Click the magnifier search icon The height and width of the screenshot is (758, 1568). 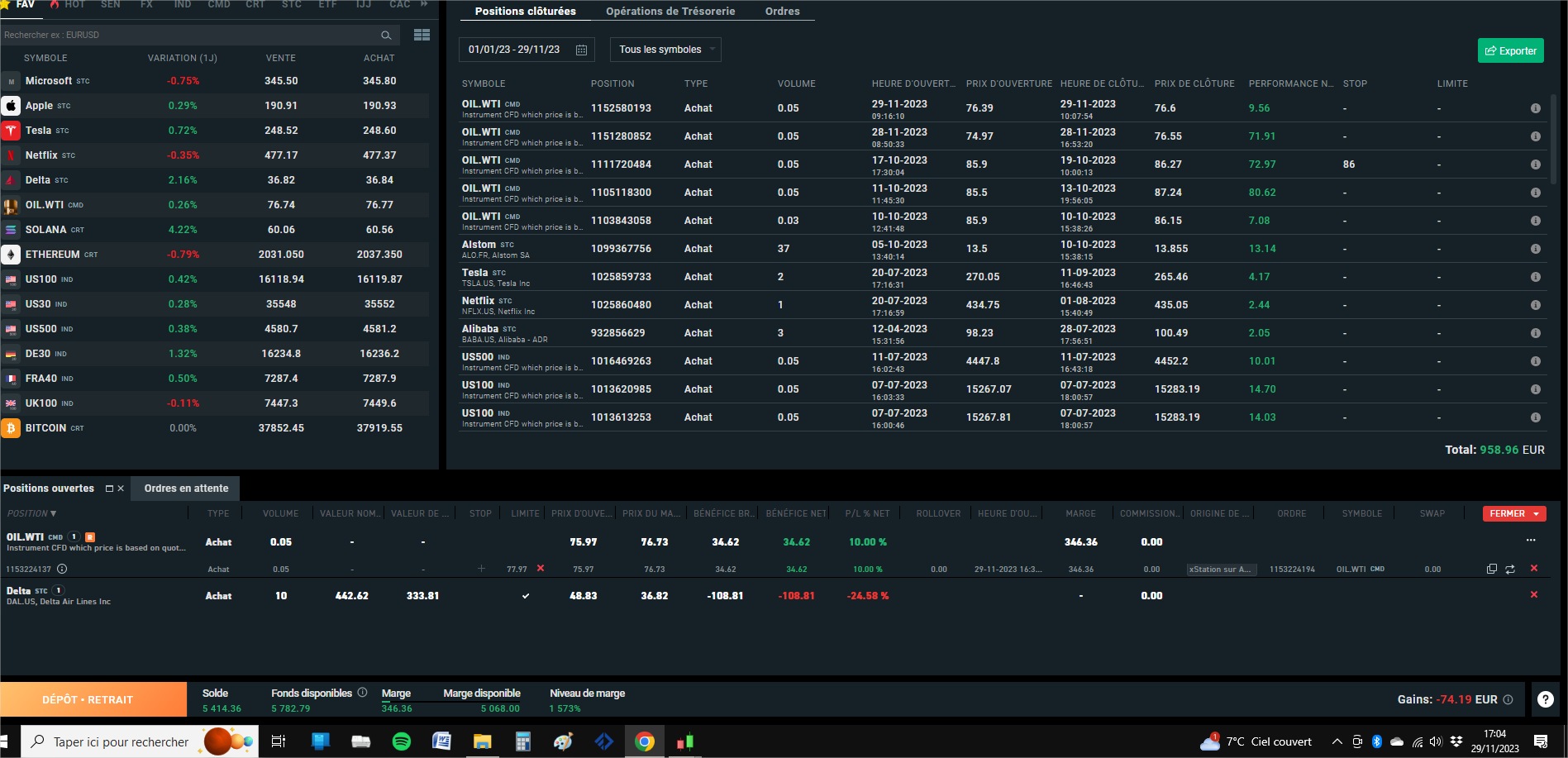(x=386, y=35)
